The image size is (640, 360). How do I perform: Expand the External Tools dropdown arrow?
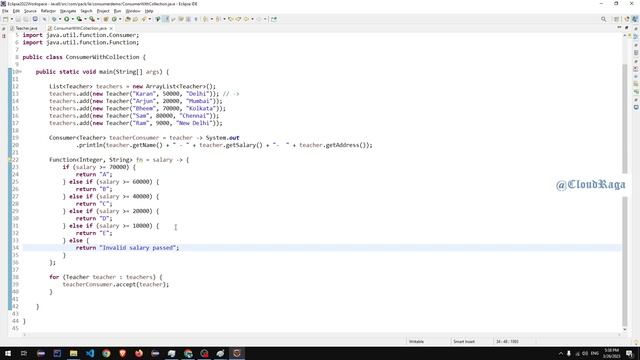point(98,19)
